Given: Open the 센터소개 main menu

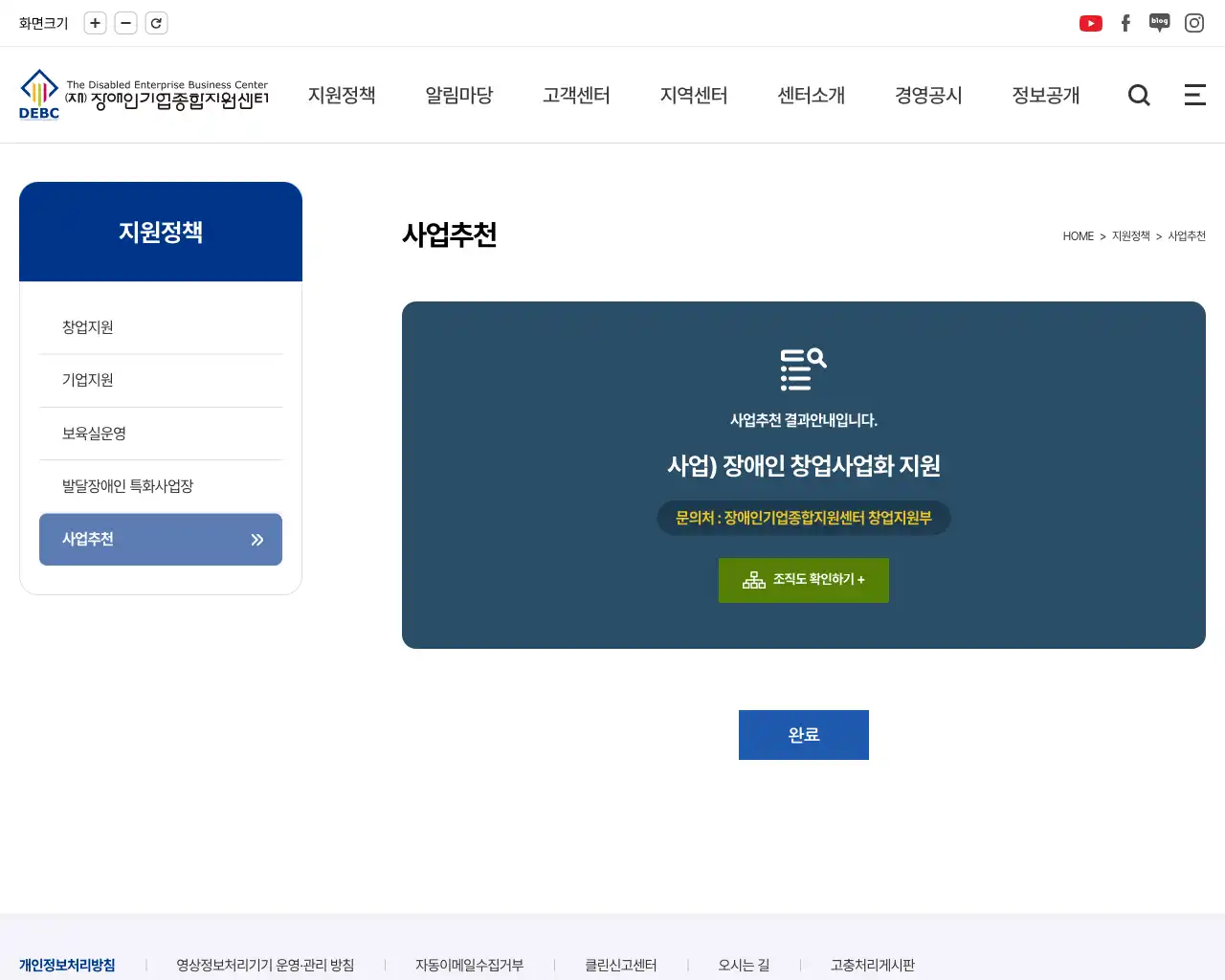Looking at the screenshot, I should click(x=812, y=95).
